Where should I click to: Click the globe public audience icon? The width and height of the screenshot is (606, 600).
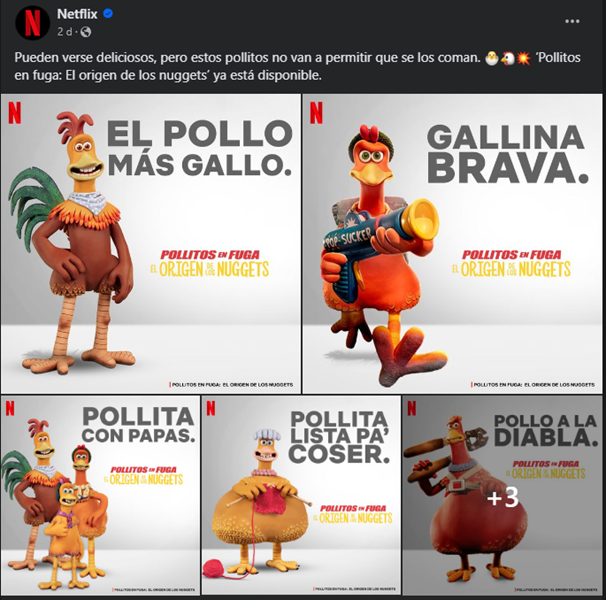pos(85,32)
